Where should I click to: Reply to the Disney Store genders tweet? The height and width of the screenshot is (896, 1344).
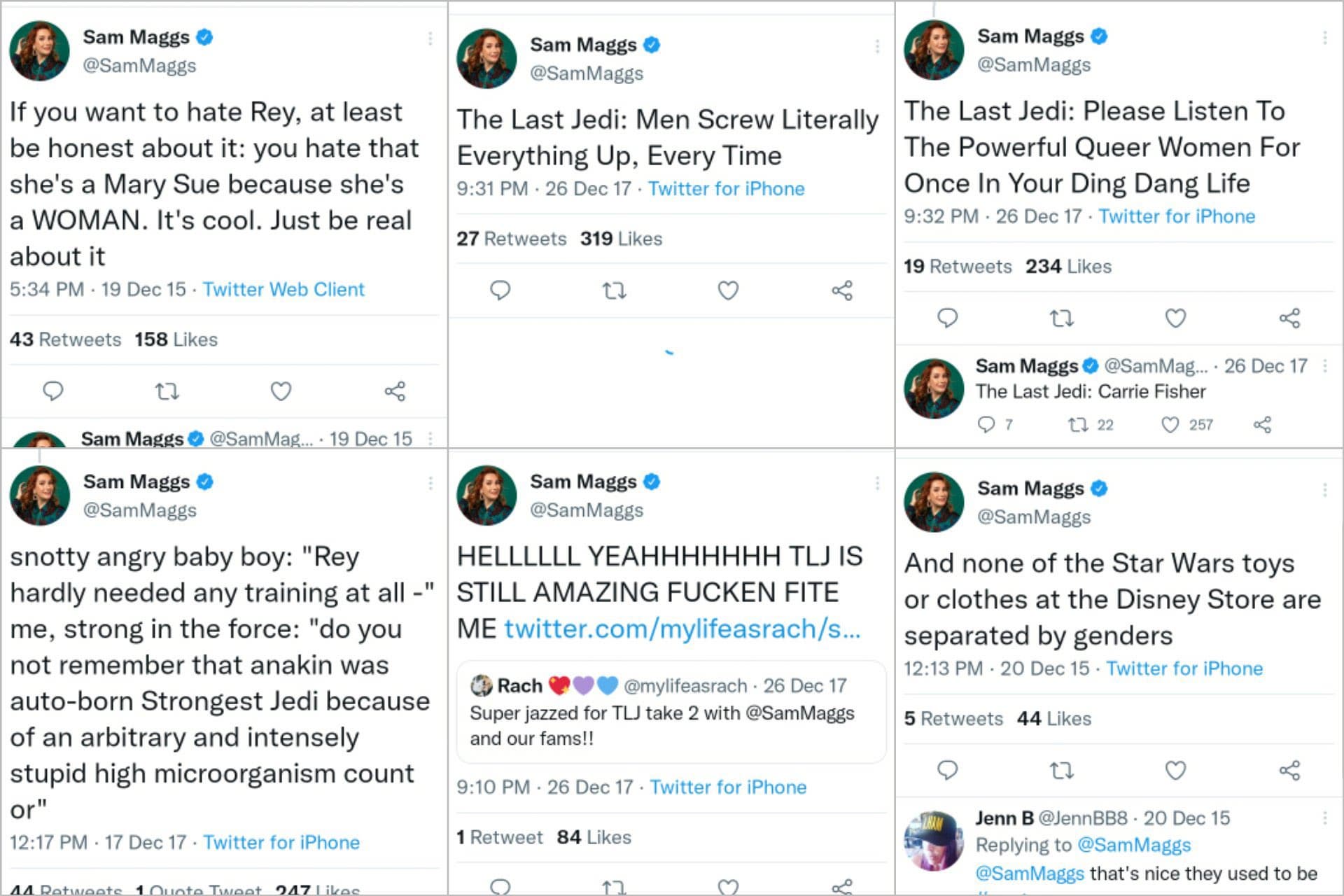[x=947, y=770]
